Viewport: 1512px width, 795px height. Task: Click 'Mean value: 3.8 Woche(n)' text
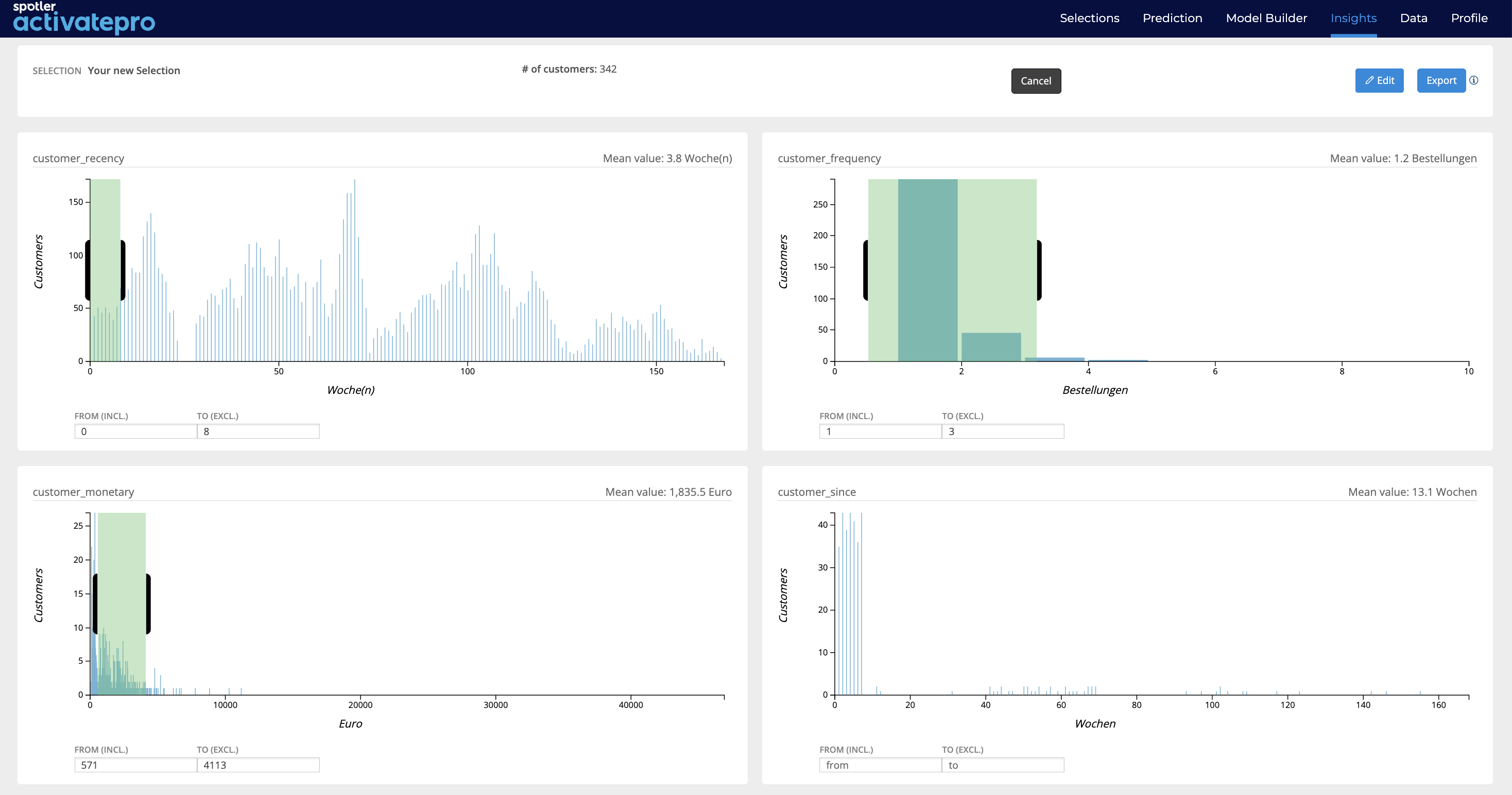[667, 159]
